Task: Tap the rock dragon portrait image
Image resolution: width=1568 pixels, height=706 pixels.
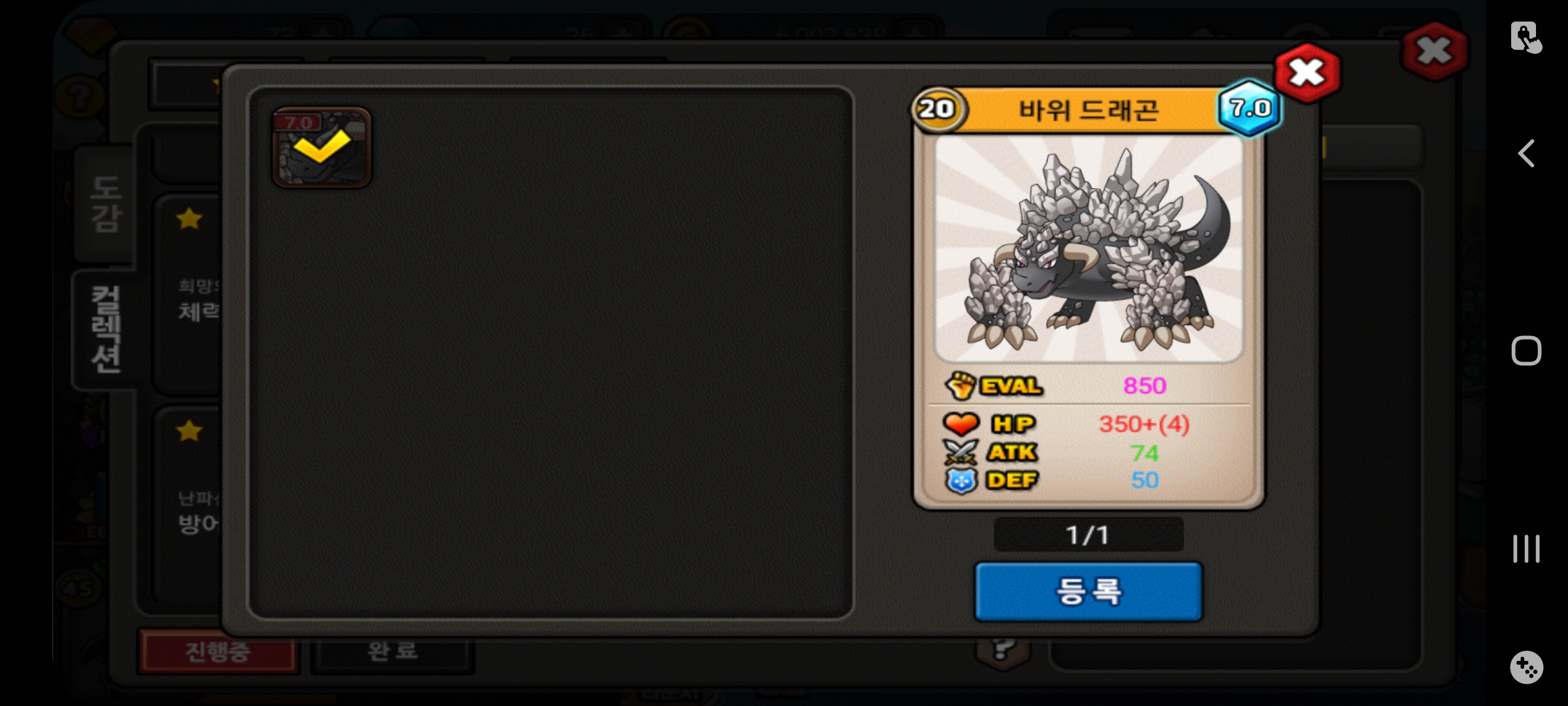Action: pos(1089,248)
